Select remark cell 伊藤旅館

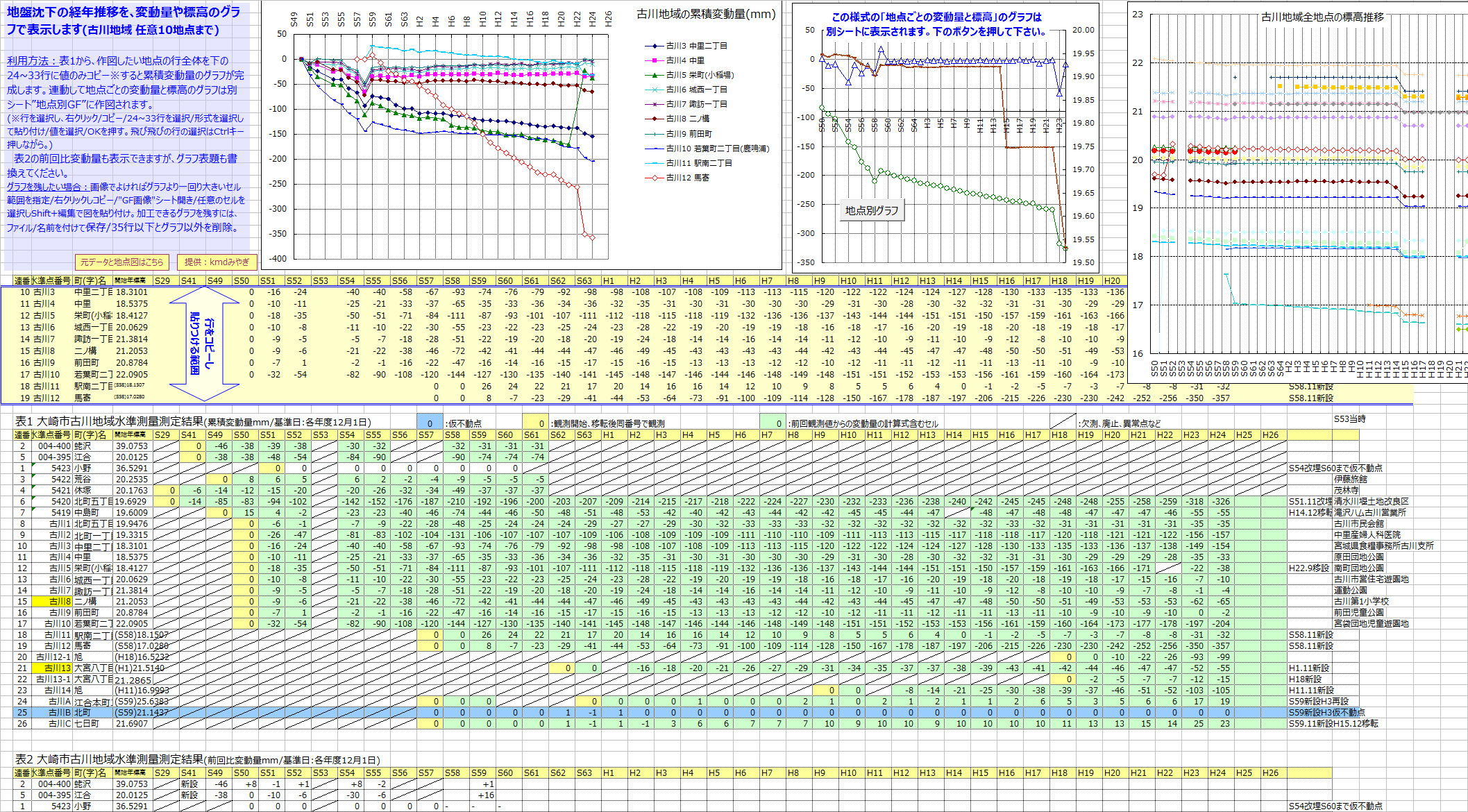(1350, 479)
